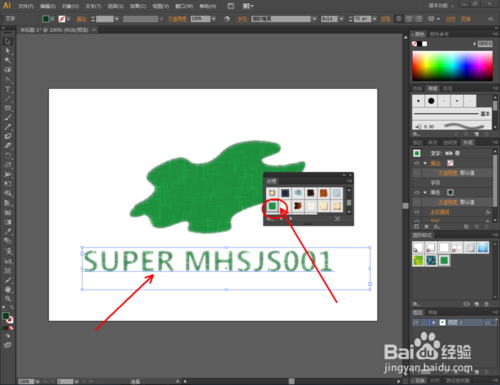Screen dimensions: 500x385
Task: Click the orange opacity link in control bar
Action: pos(177,19)
